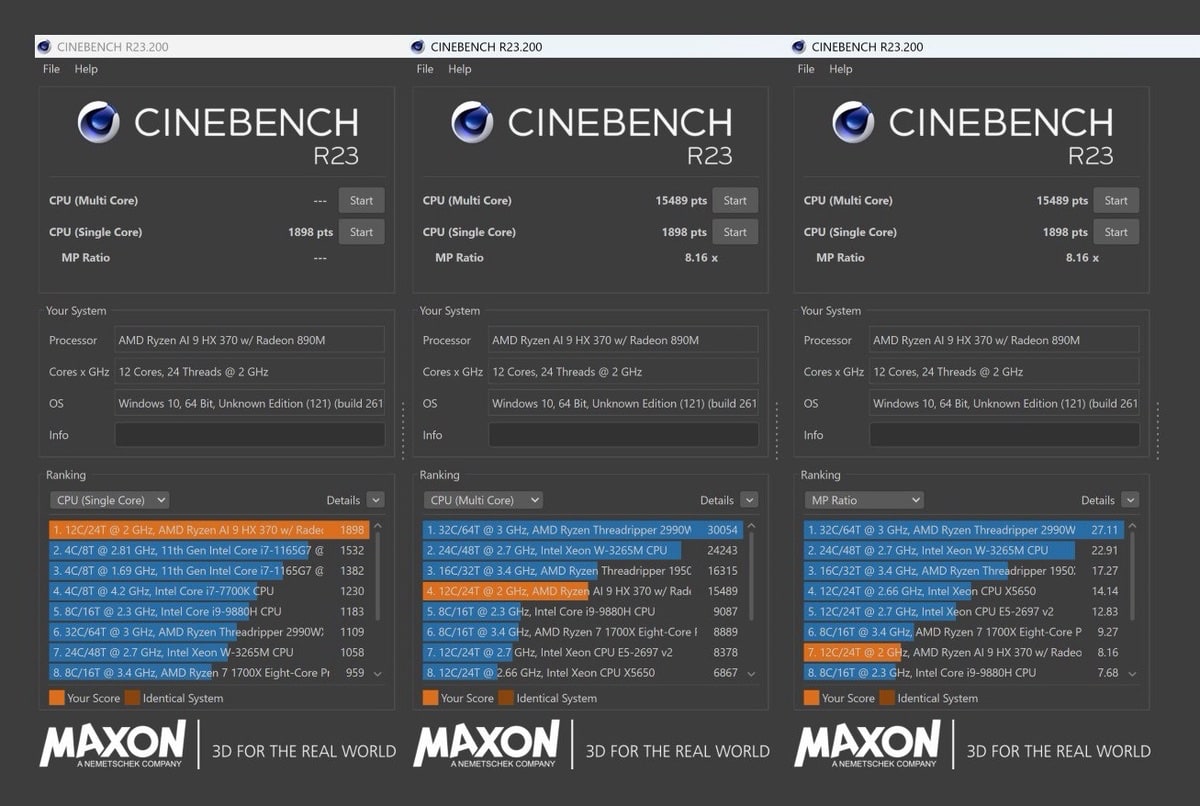Select the Intel Core i7-7700K ranking entry
This screenshot has height=806, width=1200.
tap(200, 591)
